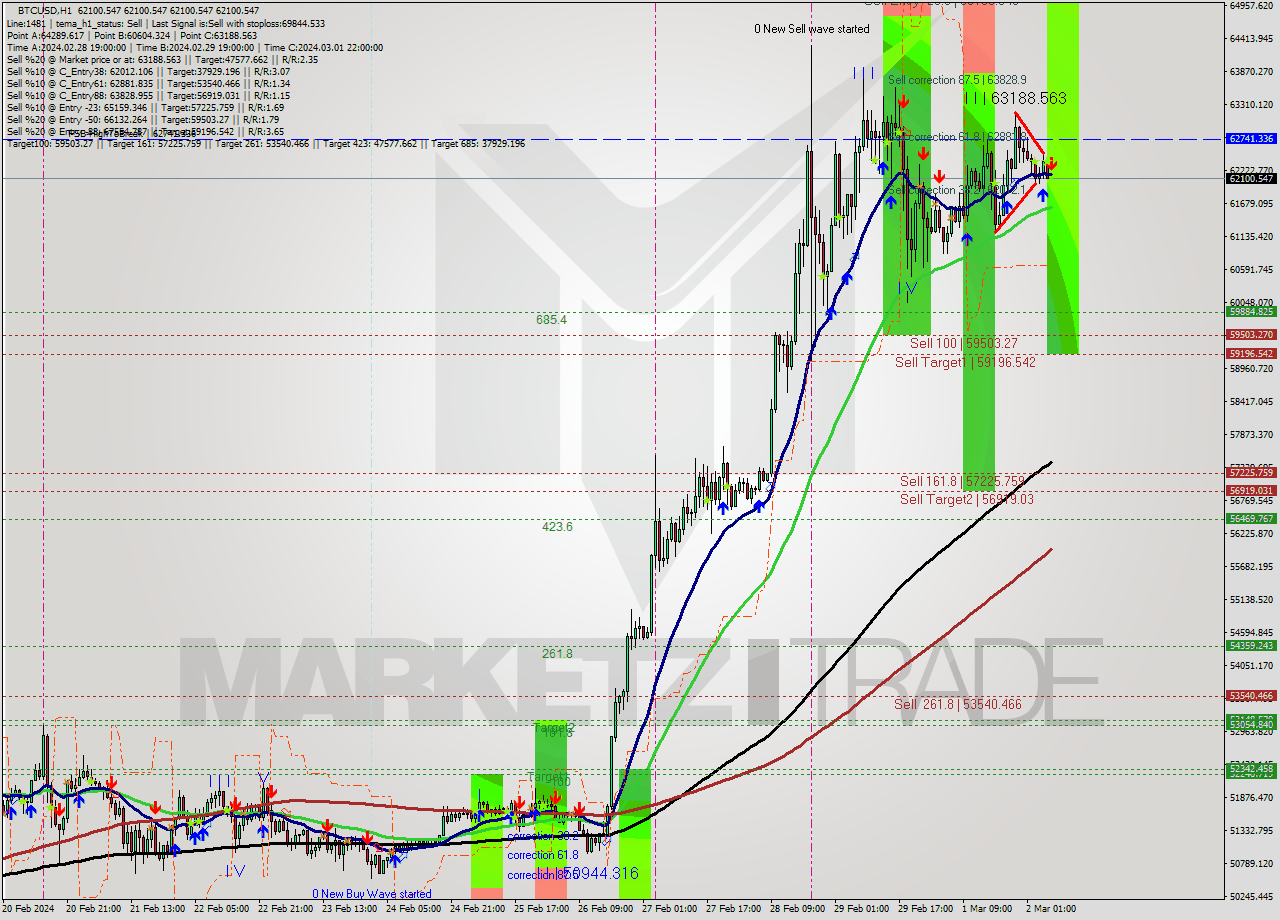Click the 'I I I 63188.563' wave label
Image resolution: width=1280 pixels, height=920 pixels.
click(x=1015, y=98)
